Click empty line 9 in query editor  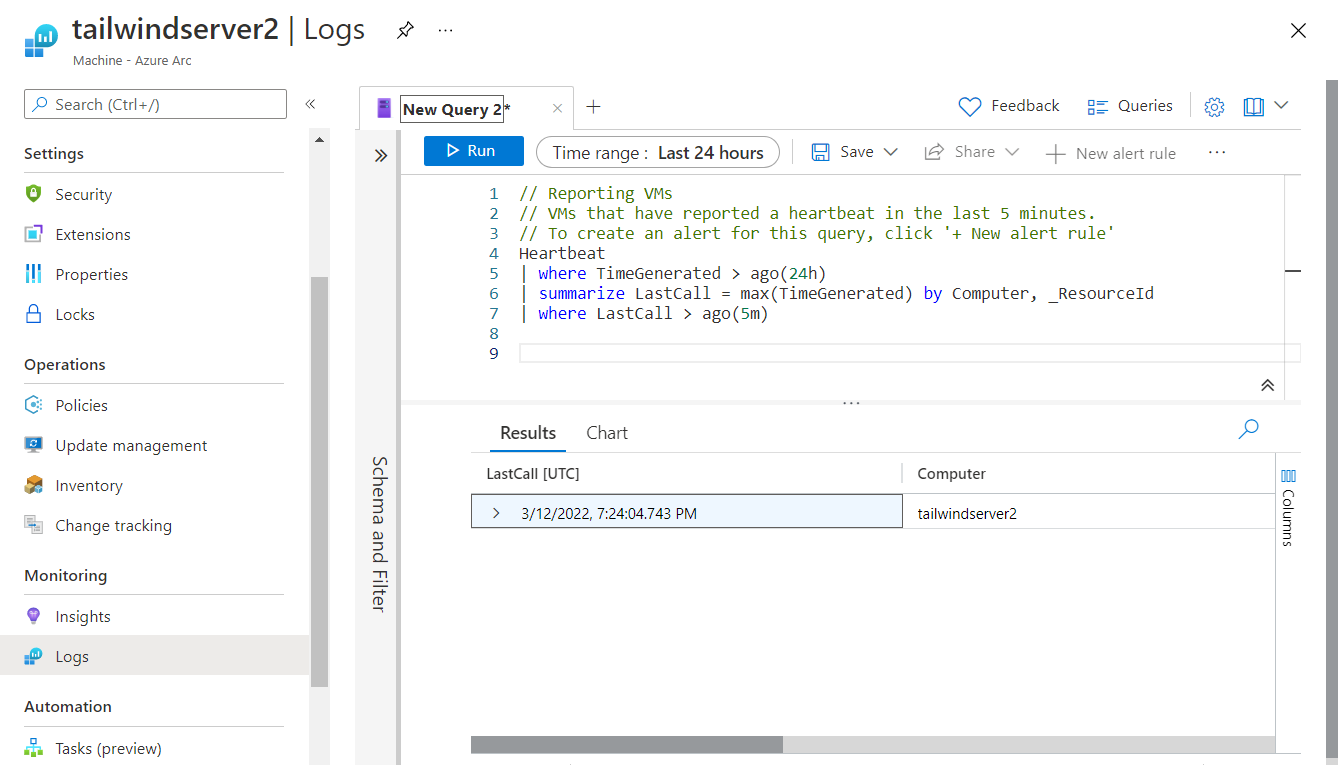pyautogui.click(x=910, y=353)
